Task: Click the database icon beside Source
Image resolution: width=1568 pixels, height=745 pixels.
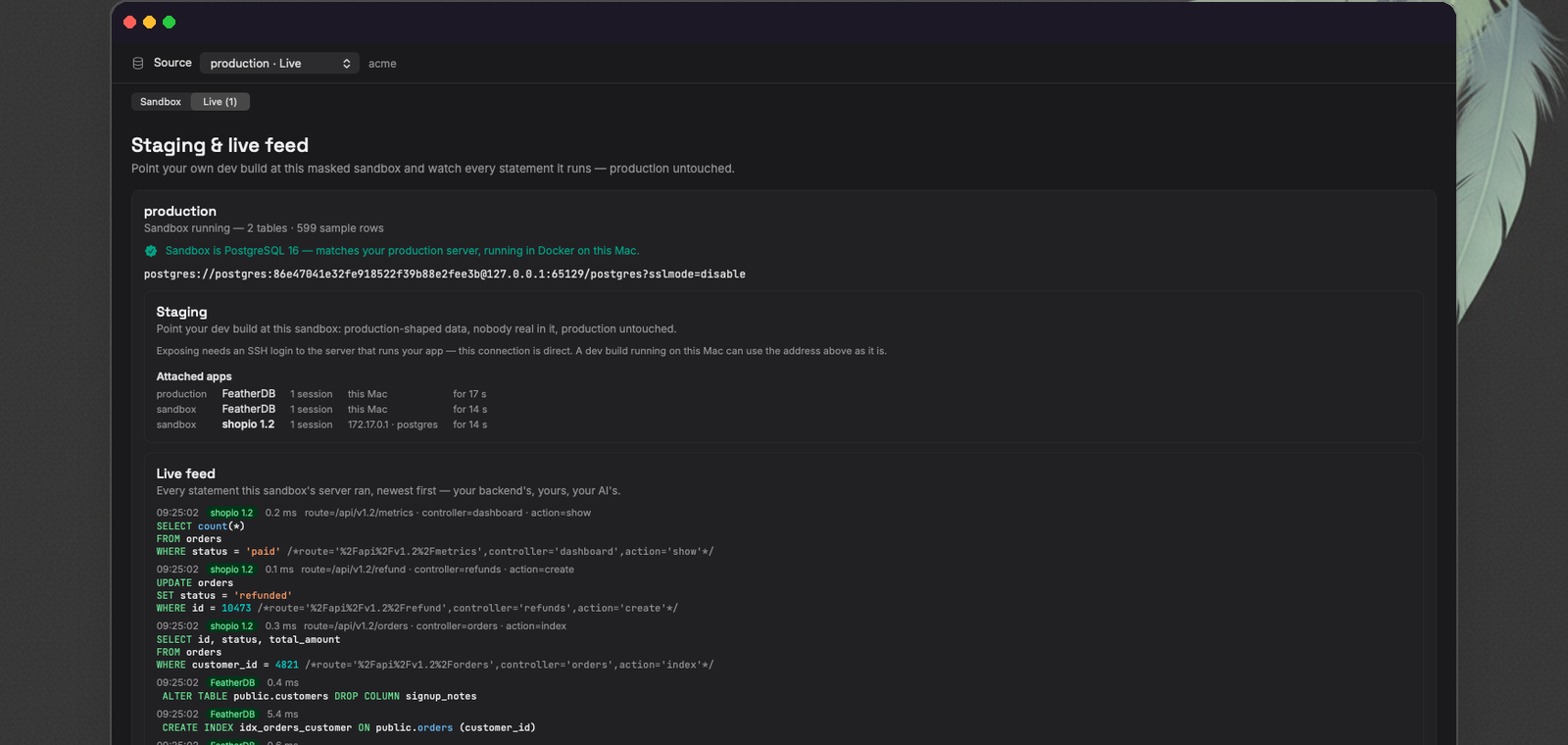Action: coord(138,63)
